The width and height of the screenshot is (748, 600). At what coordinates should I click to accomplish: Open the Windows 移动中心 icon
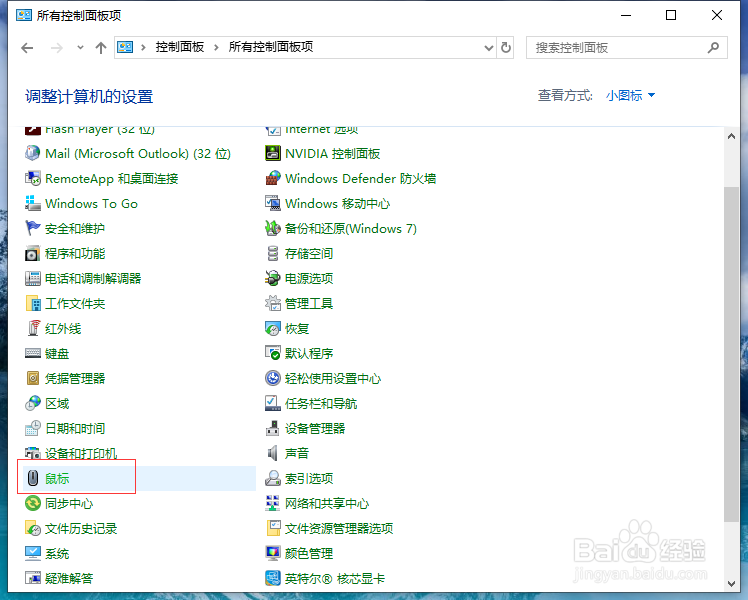point(272,204)
